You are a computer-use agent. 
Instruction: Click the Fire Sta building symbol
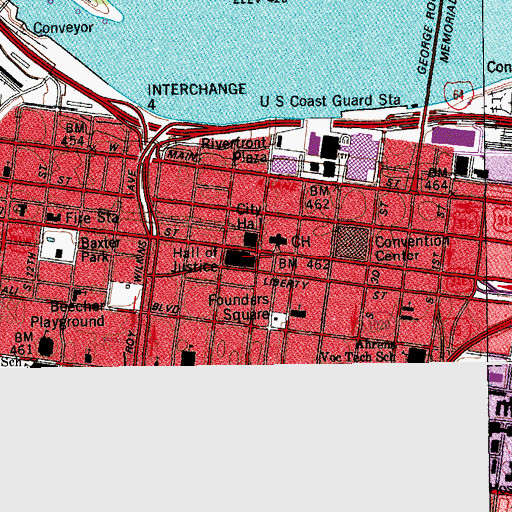point(54,218)
